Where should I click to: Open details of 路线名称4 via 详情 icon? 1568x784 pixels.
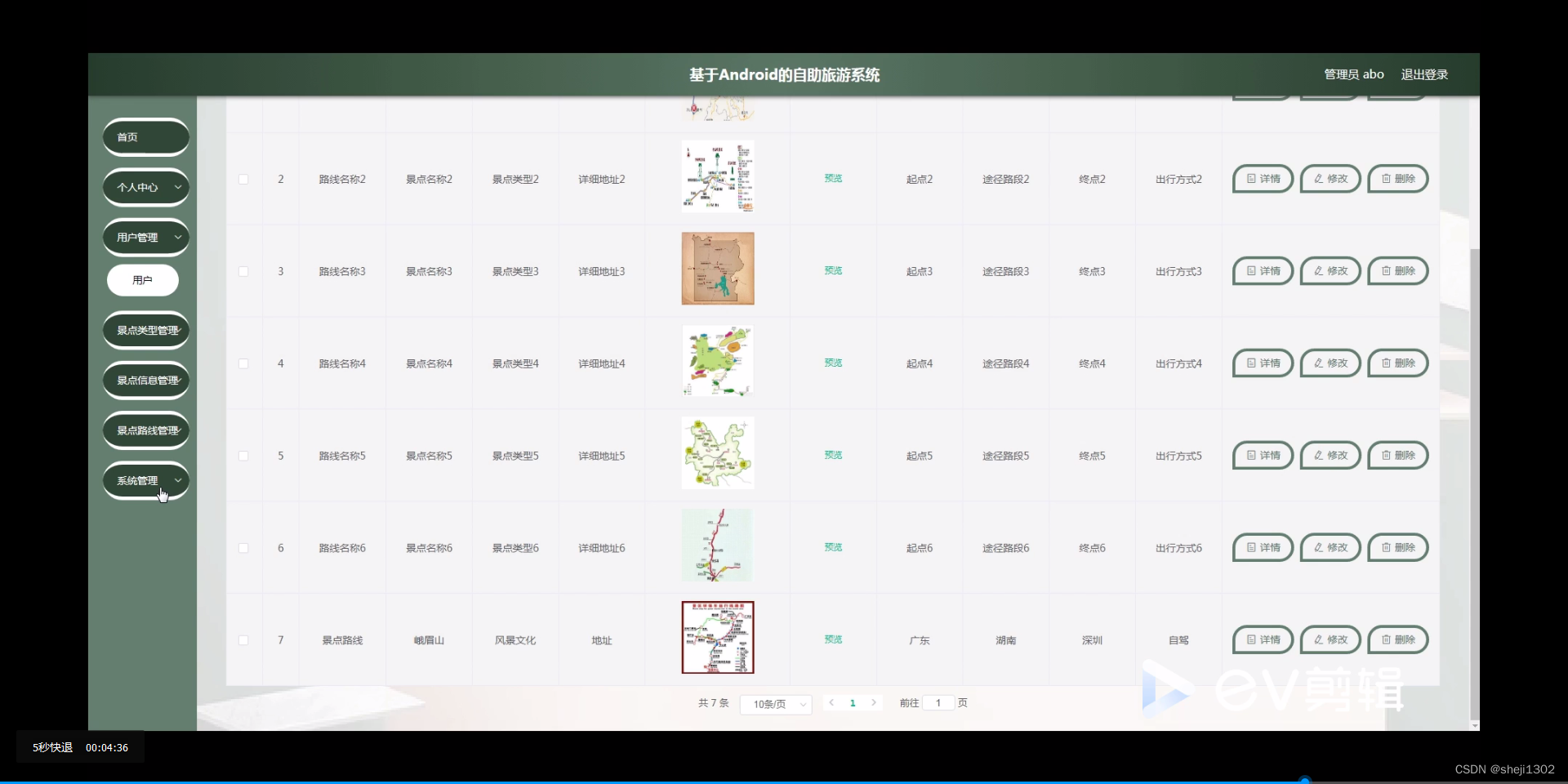tap(1262, 363)
